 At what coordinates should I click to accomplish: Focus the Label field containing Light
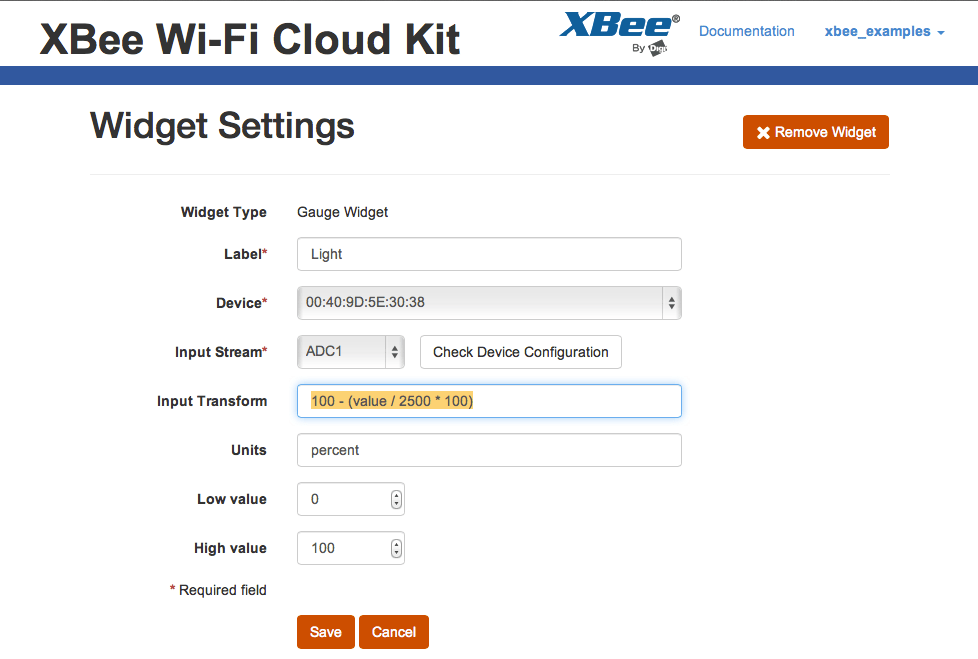click(489, 254)
